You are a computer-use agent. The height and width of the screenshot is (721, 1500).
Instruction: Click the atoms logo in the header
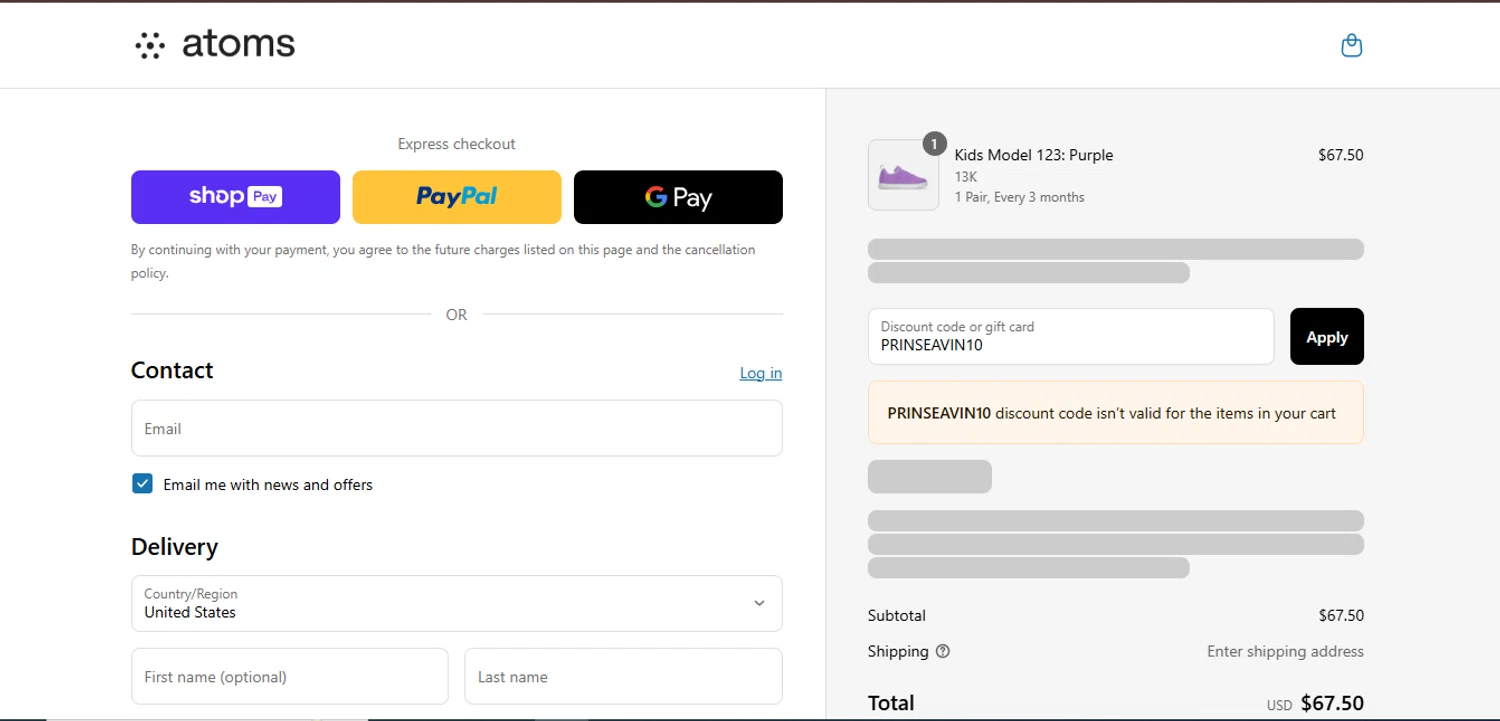pos(215,45)
